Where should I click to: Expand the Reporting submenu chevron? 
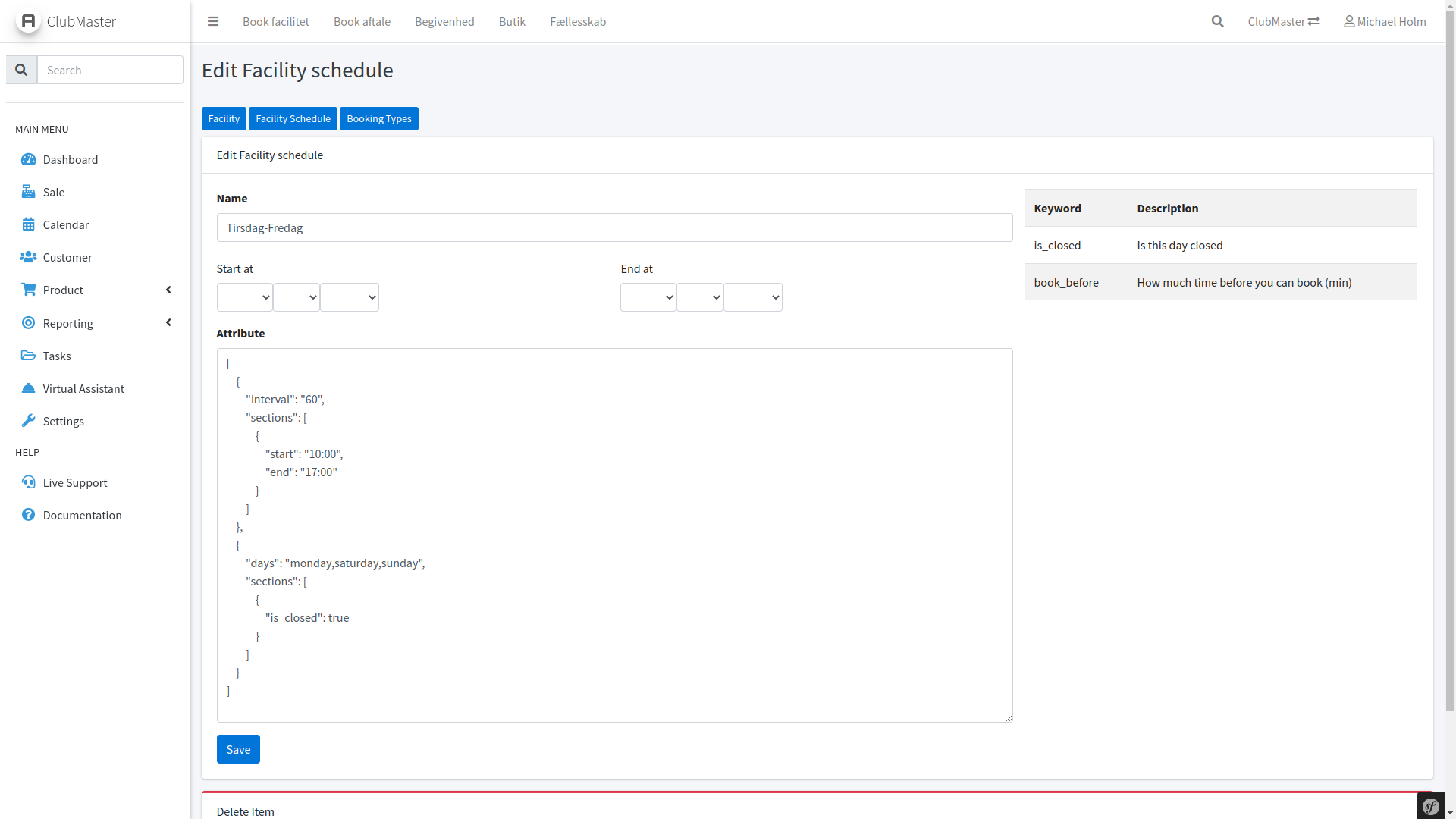(x=168, y=323)
